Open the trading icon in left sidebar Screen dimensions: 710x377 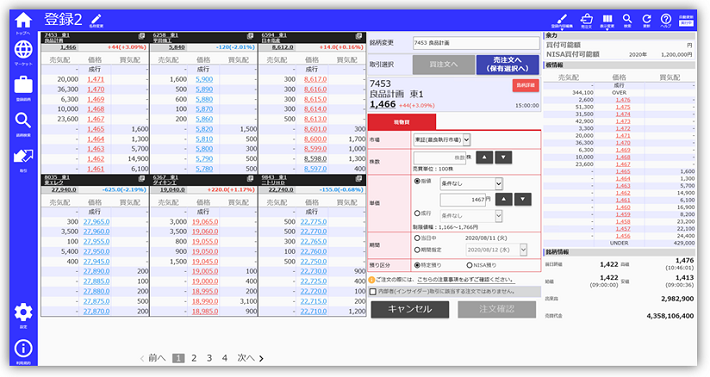[x=23, y=157]
